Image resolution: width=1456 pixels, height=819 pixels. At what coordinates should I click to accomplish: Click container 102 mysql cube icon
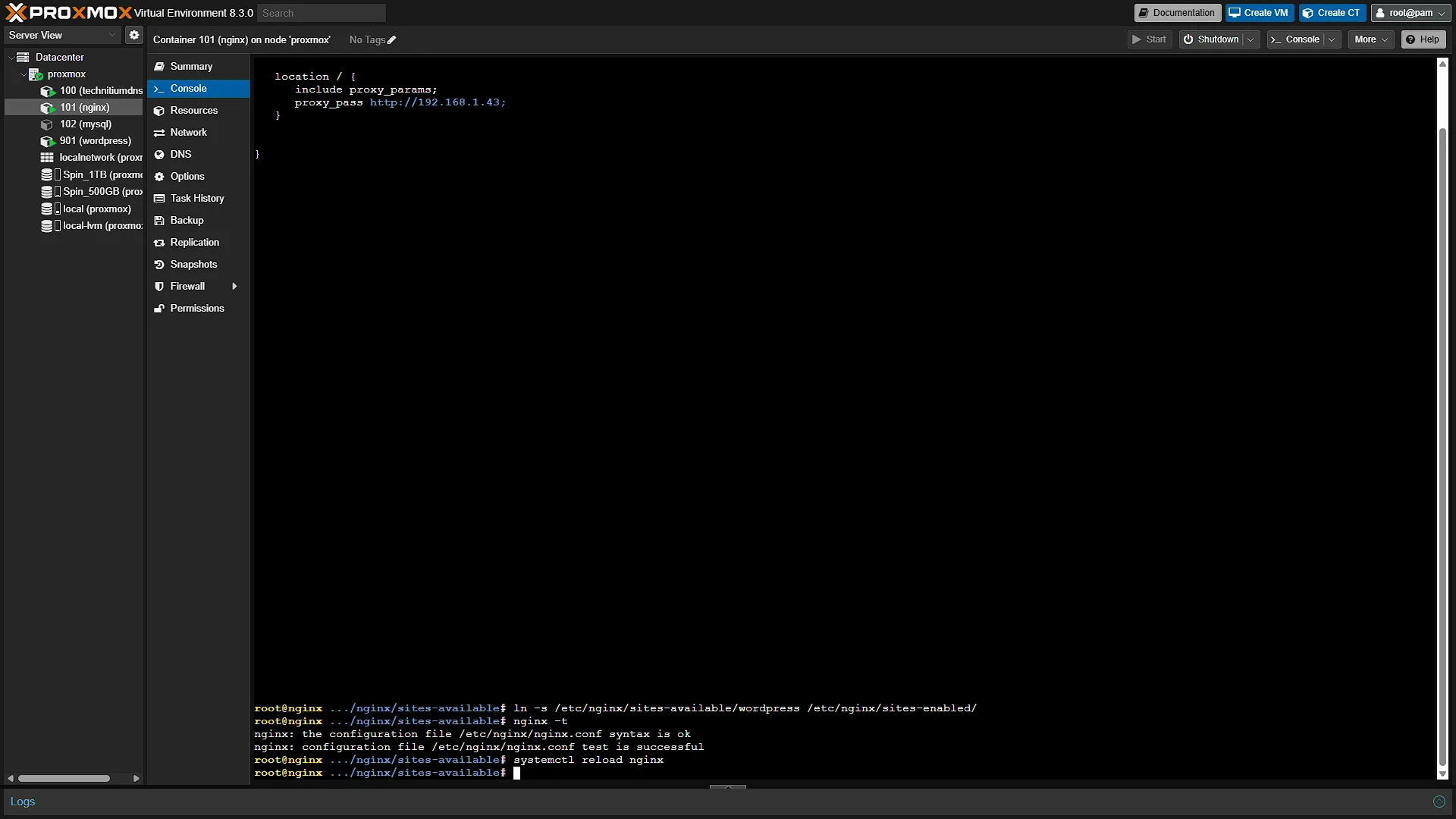[x=47, y=124]
